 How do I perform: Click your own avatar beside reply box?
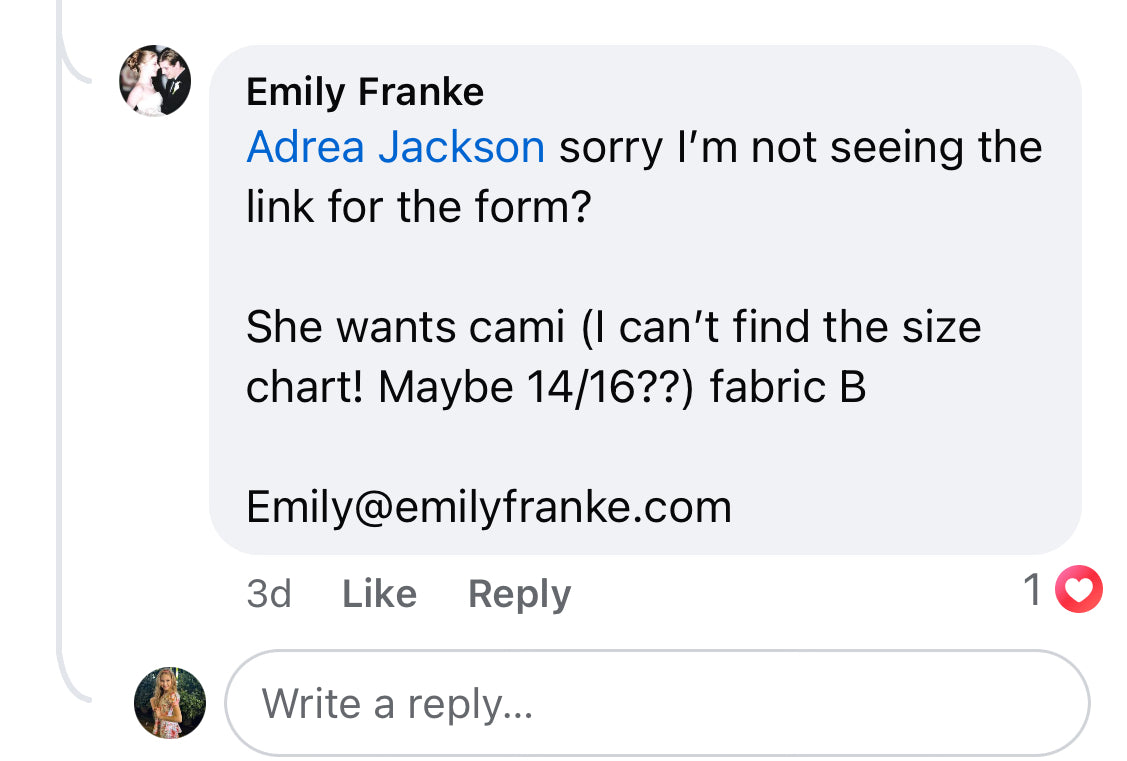pos(170,703)
